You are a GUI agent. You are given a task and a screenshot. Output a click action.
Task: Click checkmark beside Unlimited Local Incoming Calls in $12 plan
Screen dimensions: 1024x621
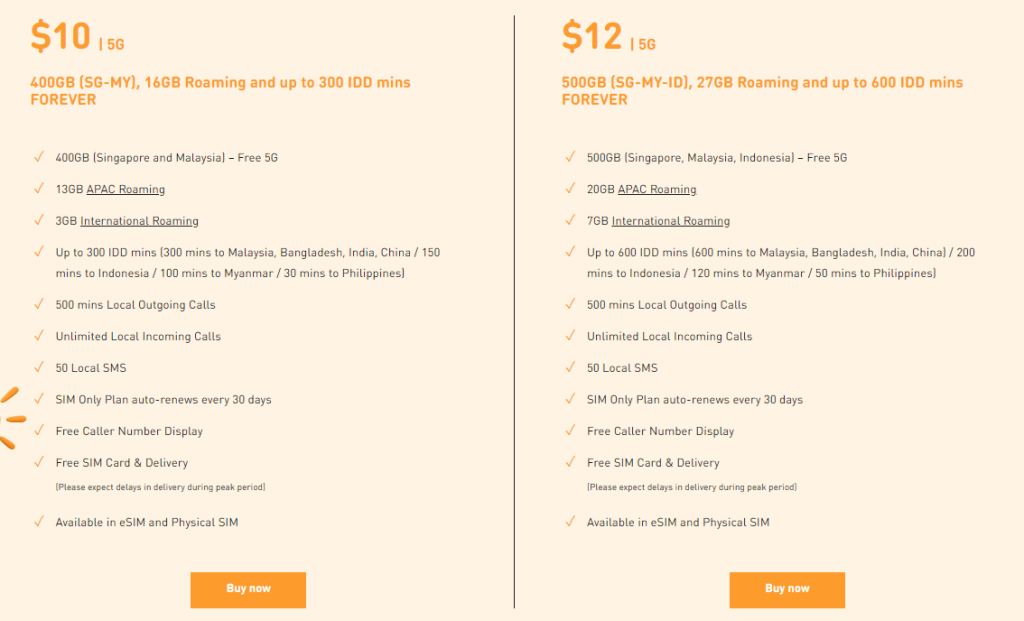pos(570,336)
